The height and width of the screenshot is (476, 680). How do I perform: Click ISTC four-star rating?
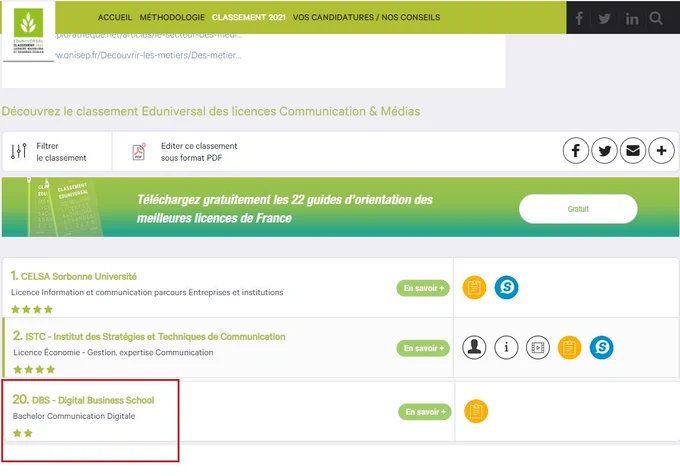(34, 369)
